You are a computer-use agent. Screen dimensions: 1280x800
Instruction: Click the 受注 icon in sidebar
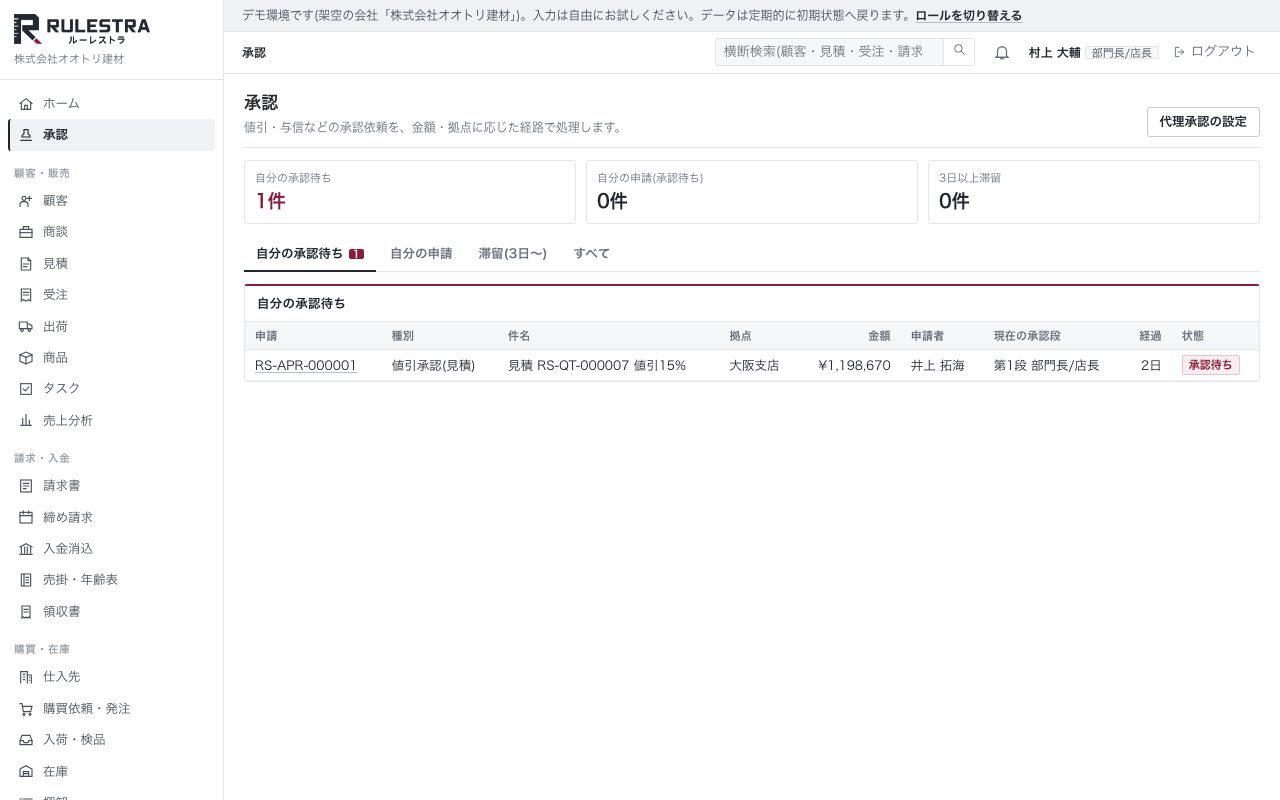point(26,295)
